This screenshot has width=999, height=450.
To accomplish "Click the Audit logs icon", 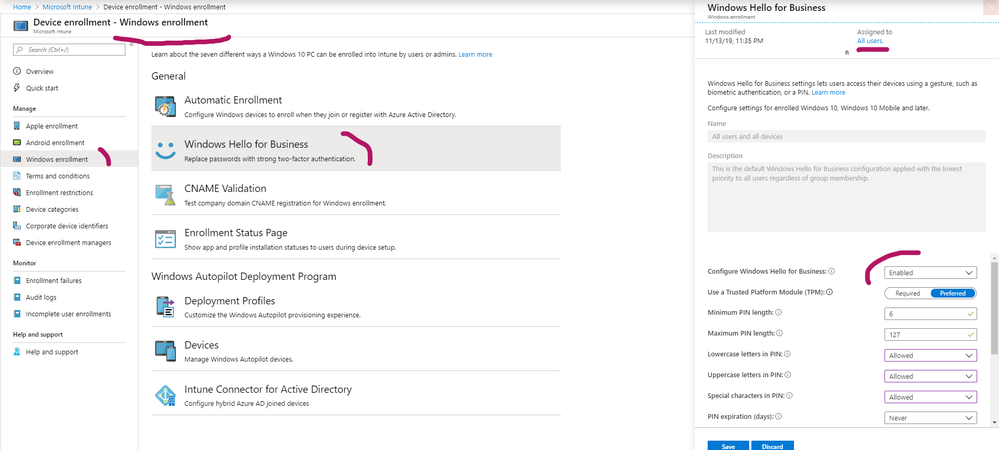I will pos(17,297).
